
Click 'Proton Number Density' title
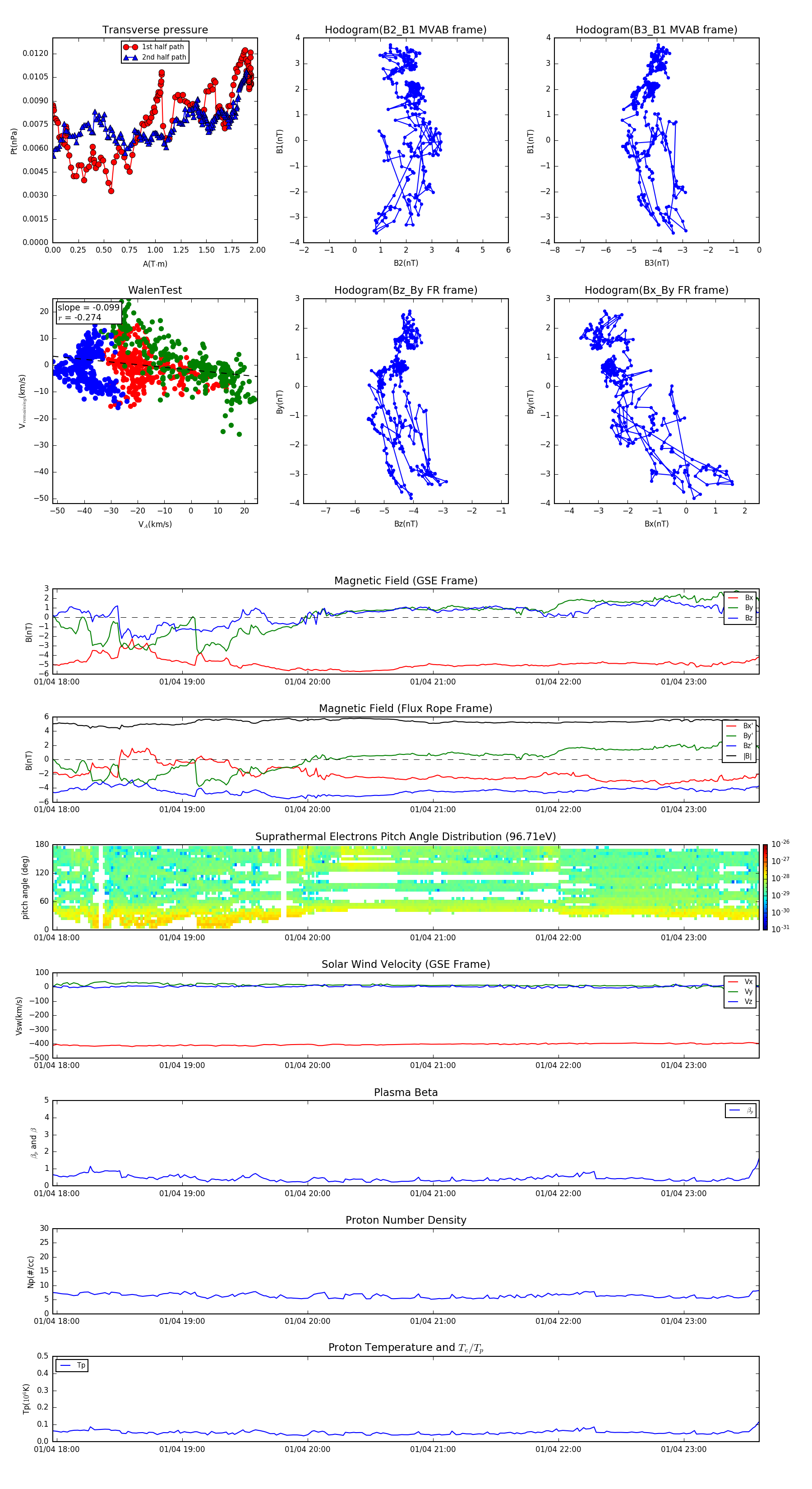point(406,1220)
